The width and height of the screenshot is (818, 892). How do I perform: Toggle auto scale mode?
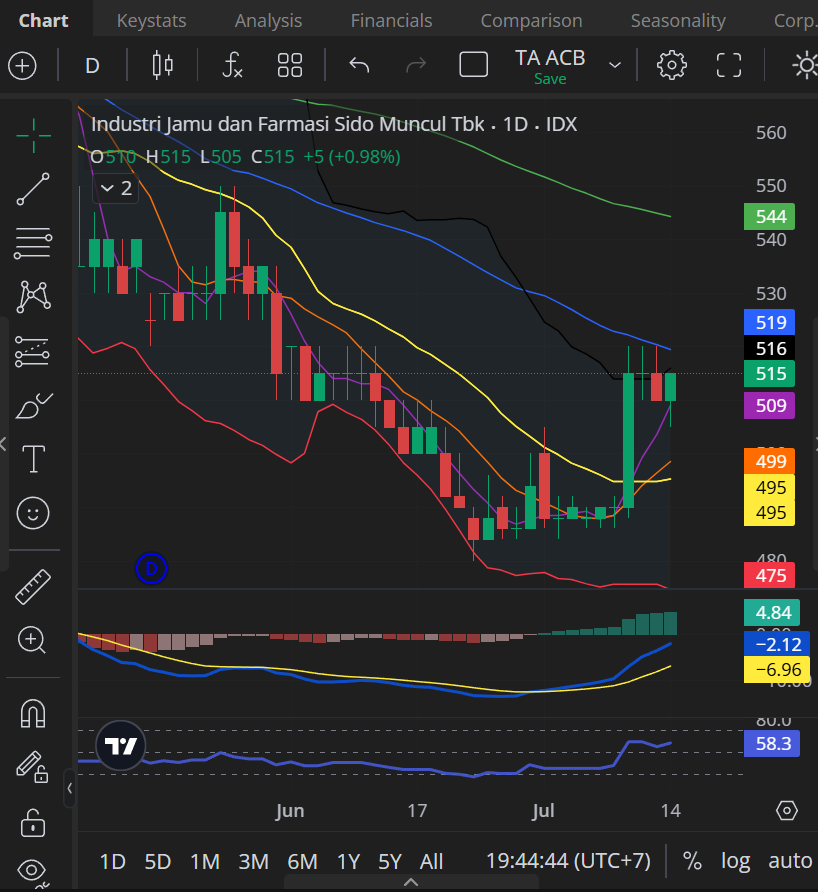point(790,861)
